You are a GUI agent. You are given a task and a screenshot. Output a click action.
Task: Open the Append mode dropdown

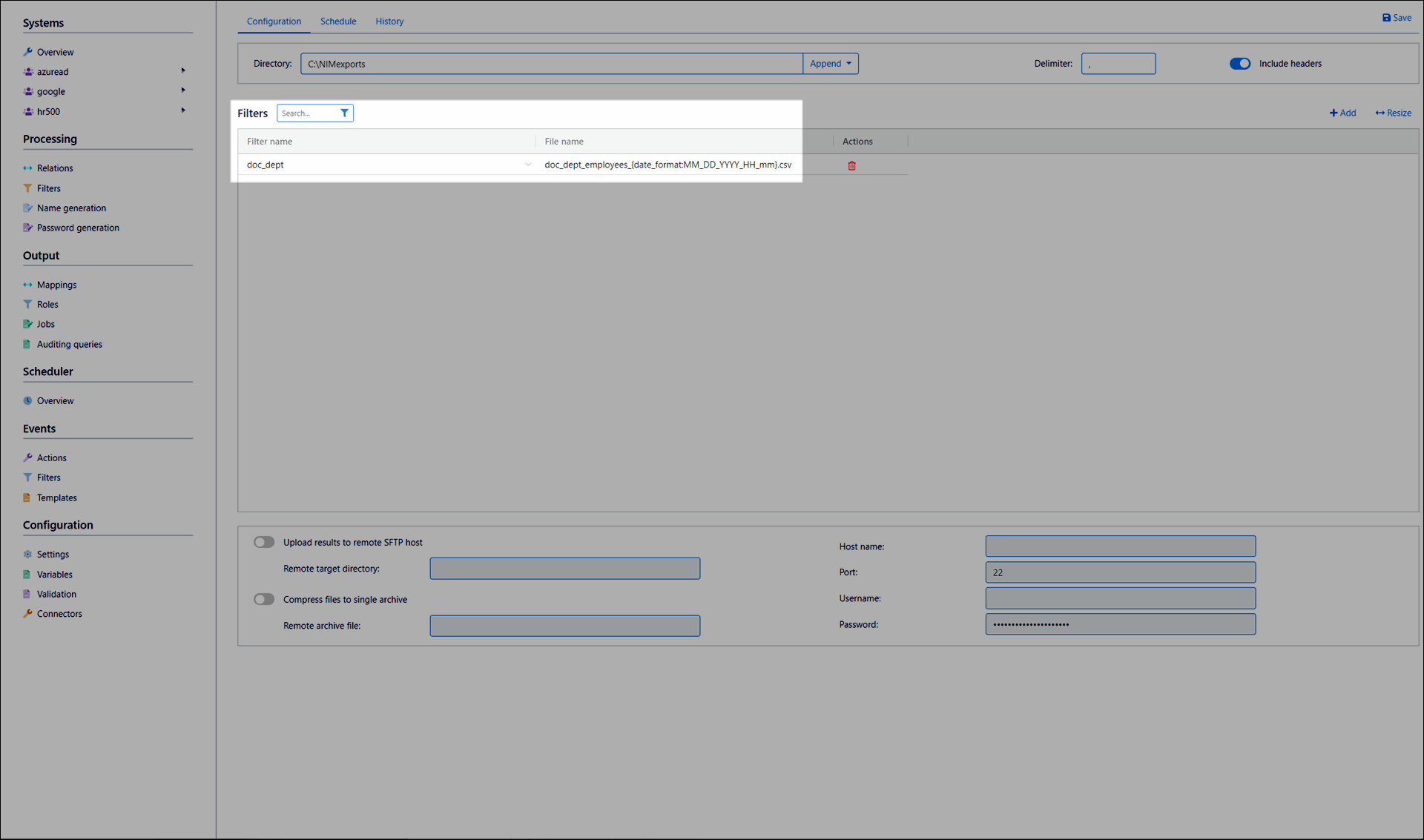830,64
